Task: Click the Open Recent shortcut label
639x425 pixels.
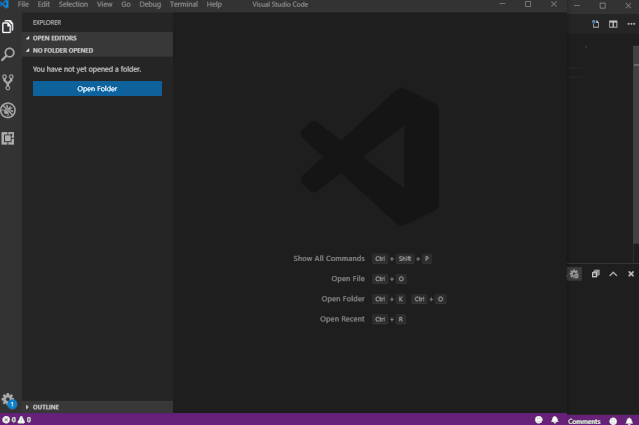Action: pos(342,319)
